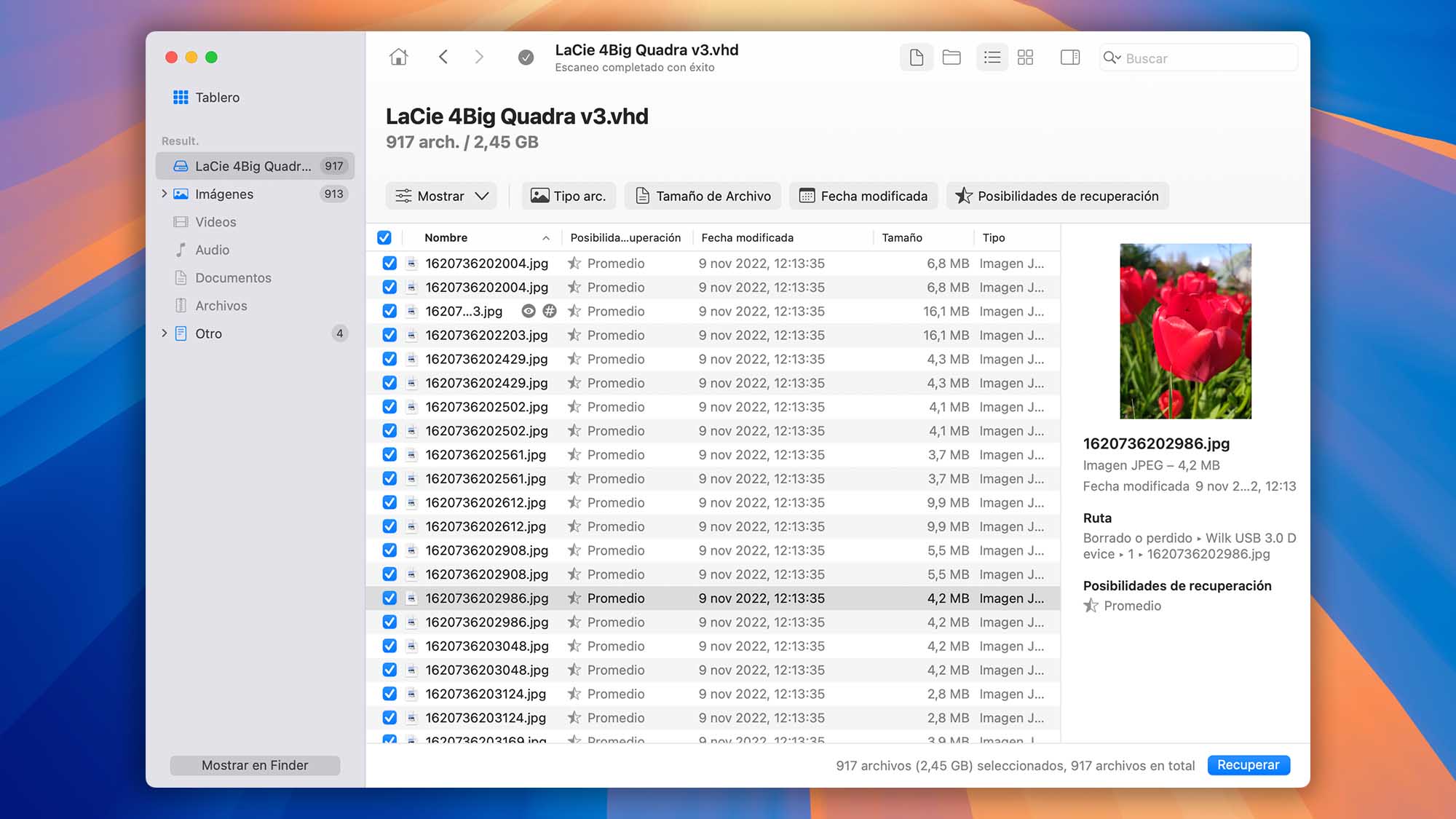Open the Fecha modificada filter
Image resolution: width=1456 pixels, height=819 pixels.
point(863,196)
